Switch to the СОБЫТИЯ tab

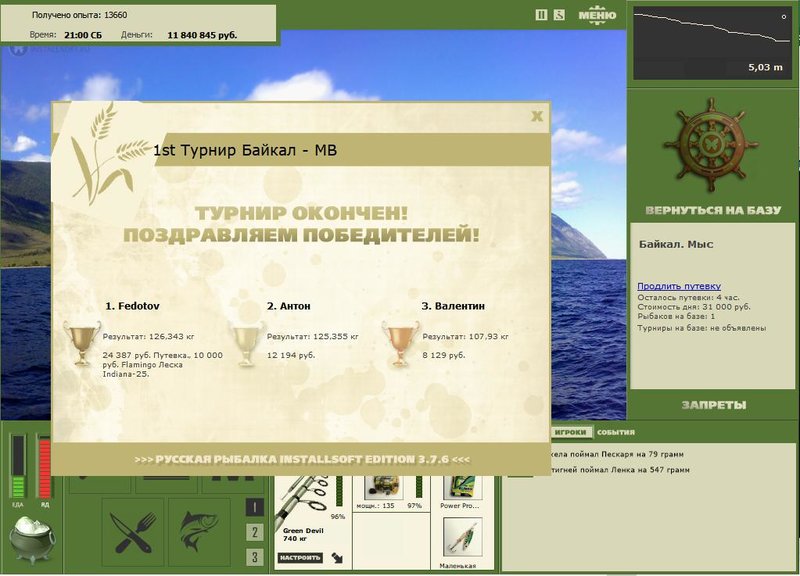616,432
